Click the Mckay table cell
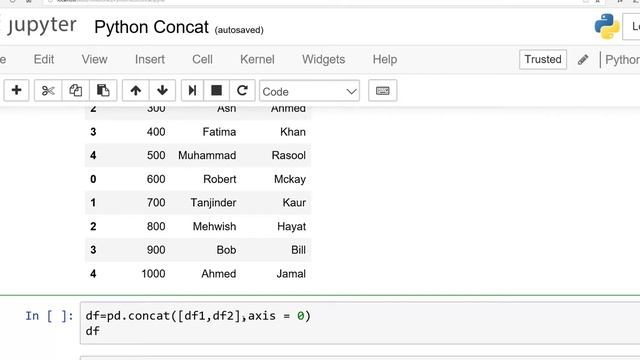This screenshot has width=640, height=360. pyautogui.click(x=290, y=179)
